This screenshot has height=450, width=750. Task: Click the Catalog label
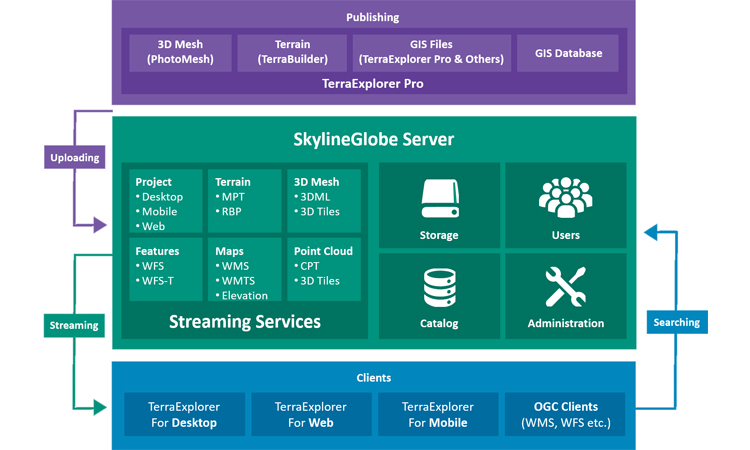[x=439, y=324]
